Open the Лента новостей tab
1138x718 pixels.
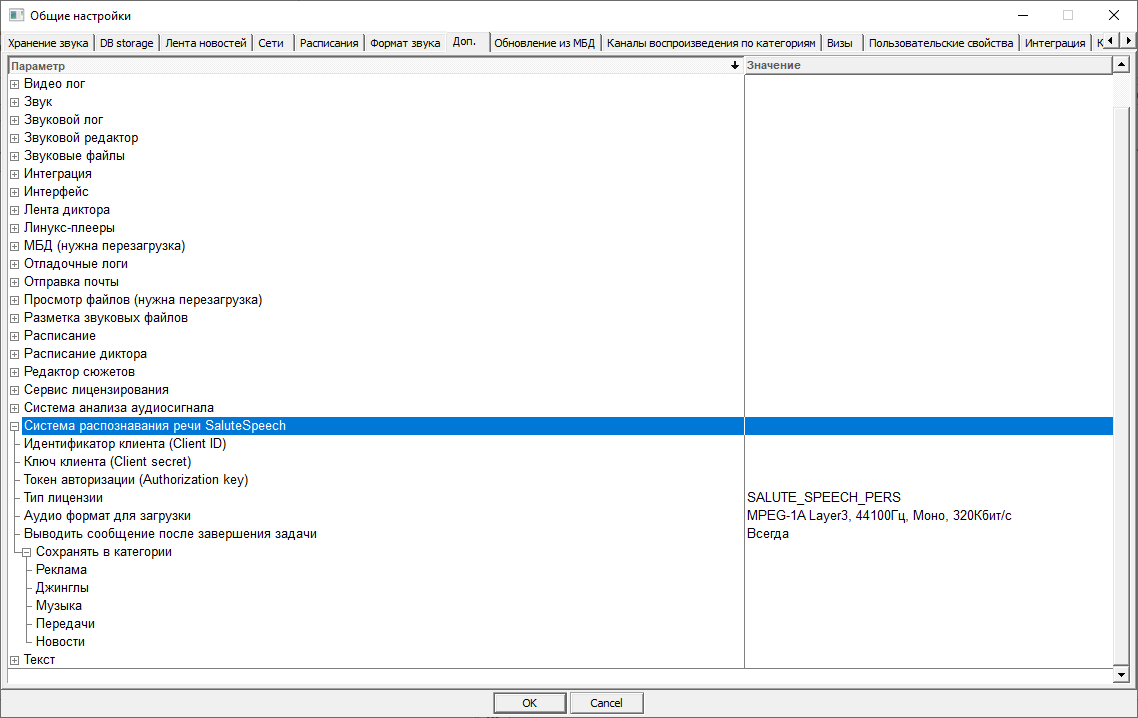click(206, 43)
